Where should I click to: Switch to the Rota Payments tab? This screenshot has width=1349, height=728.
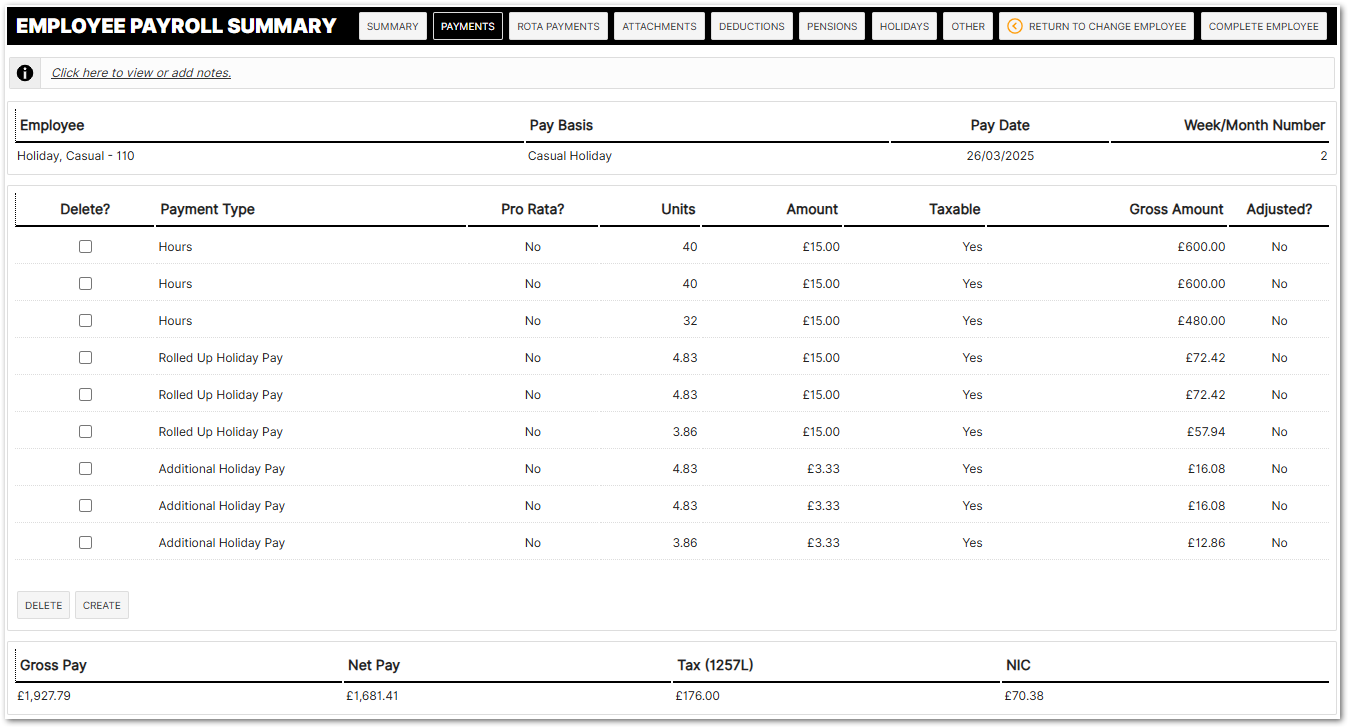[558, 26]
